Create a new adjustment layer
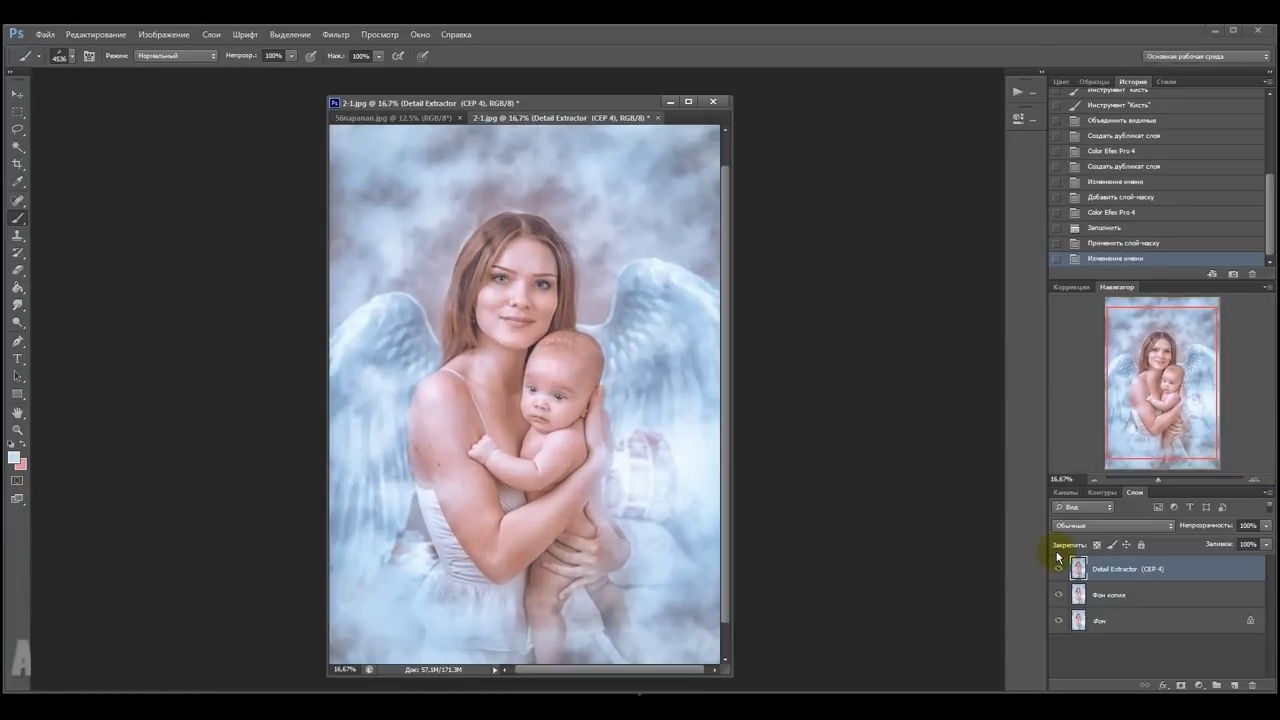The height and width of the screenshot is (720, 1280). (x=1199, y=685)
